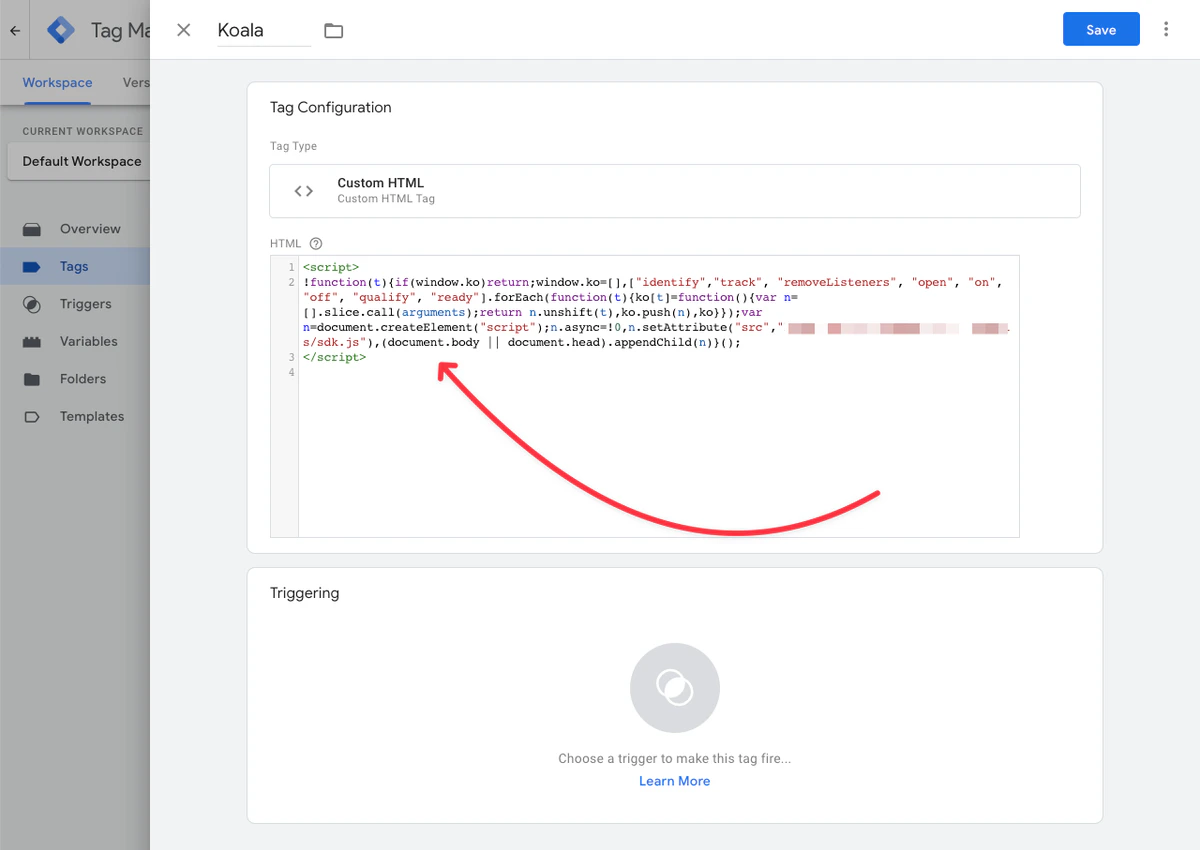Click the Google Tag Manager logo
The height and width of the screenshot is (850, 1200).
62,30
